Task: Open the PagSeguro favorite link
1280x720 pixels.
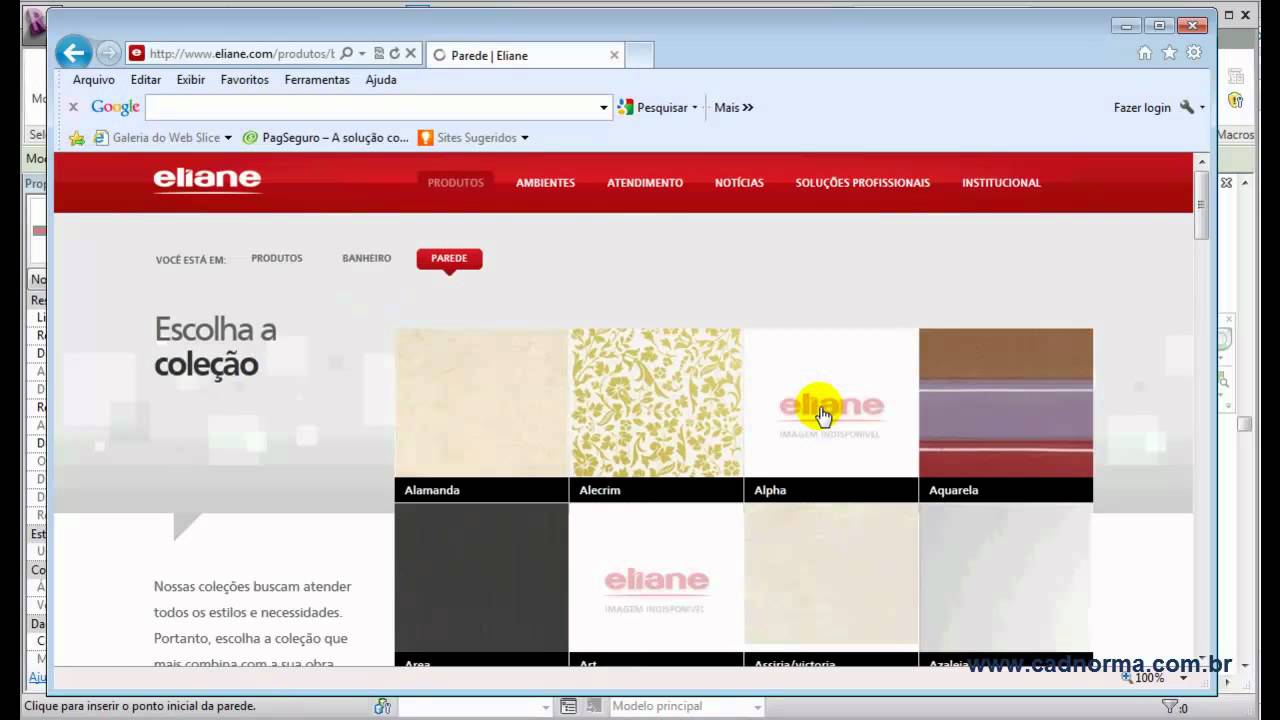Action: (326, 138)
